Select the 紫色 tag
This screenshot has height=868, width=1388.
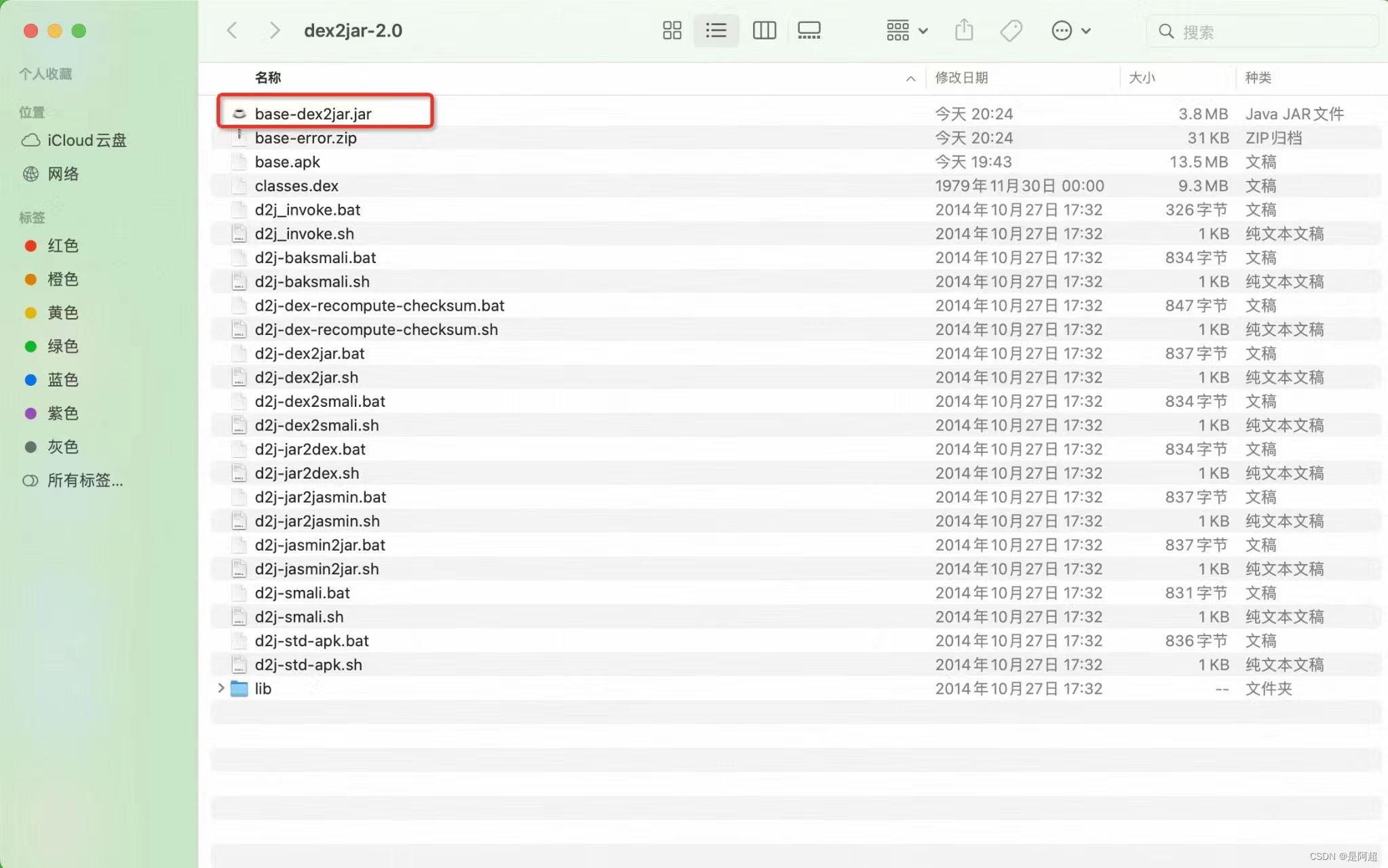pyautogui.click(x=51, y=413)
